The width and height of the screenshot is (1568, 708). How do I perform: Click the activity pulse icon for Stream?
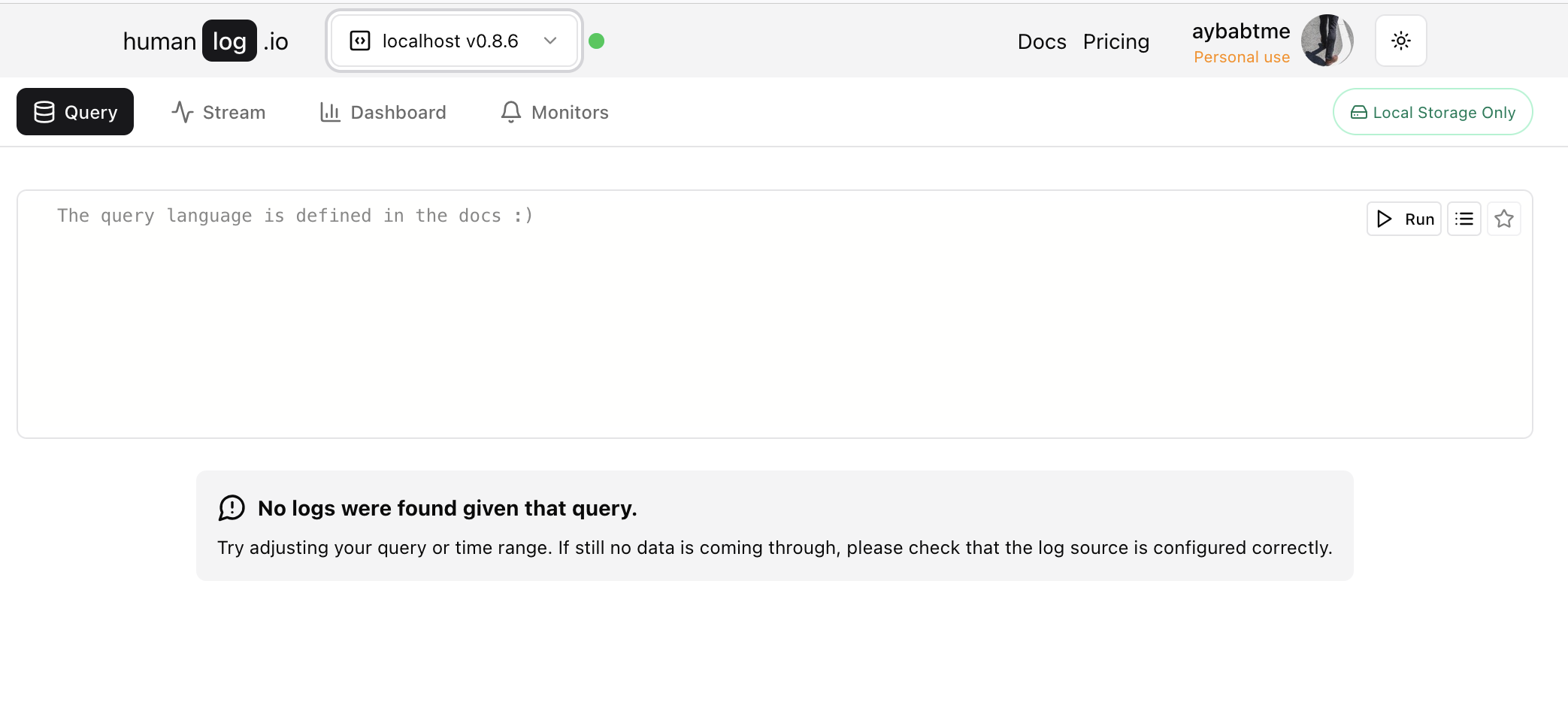click(x=183, y=112)
